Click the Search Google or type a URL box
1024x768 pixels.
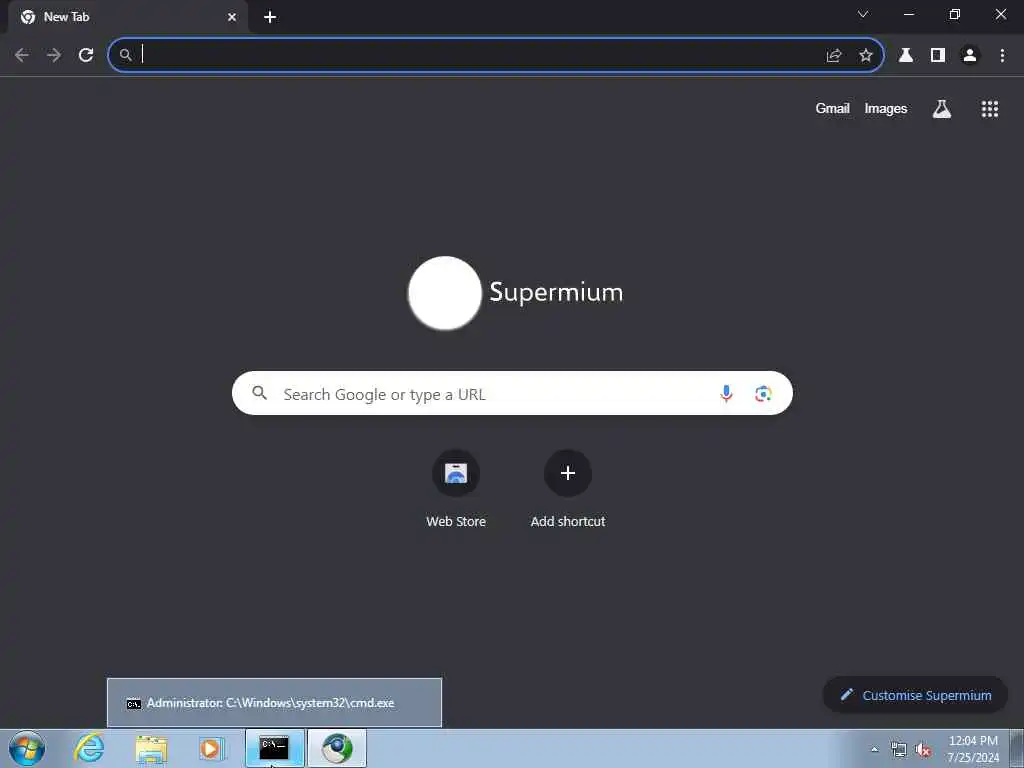[512, 393]
